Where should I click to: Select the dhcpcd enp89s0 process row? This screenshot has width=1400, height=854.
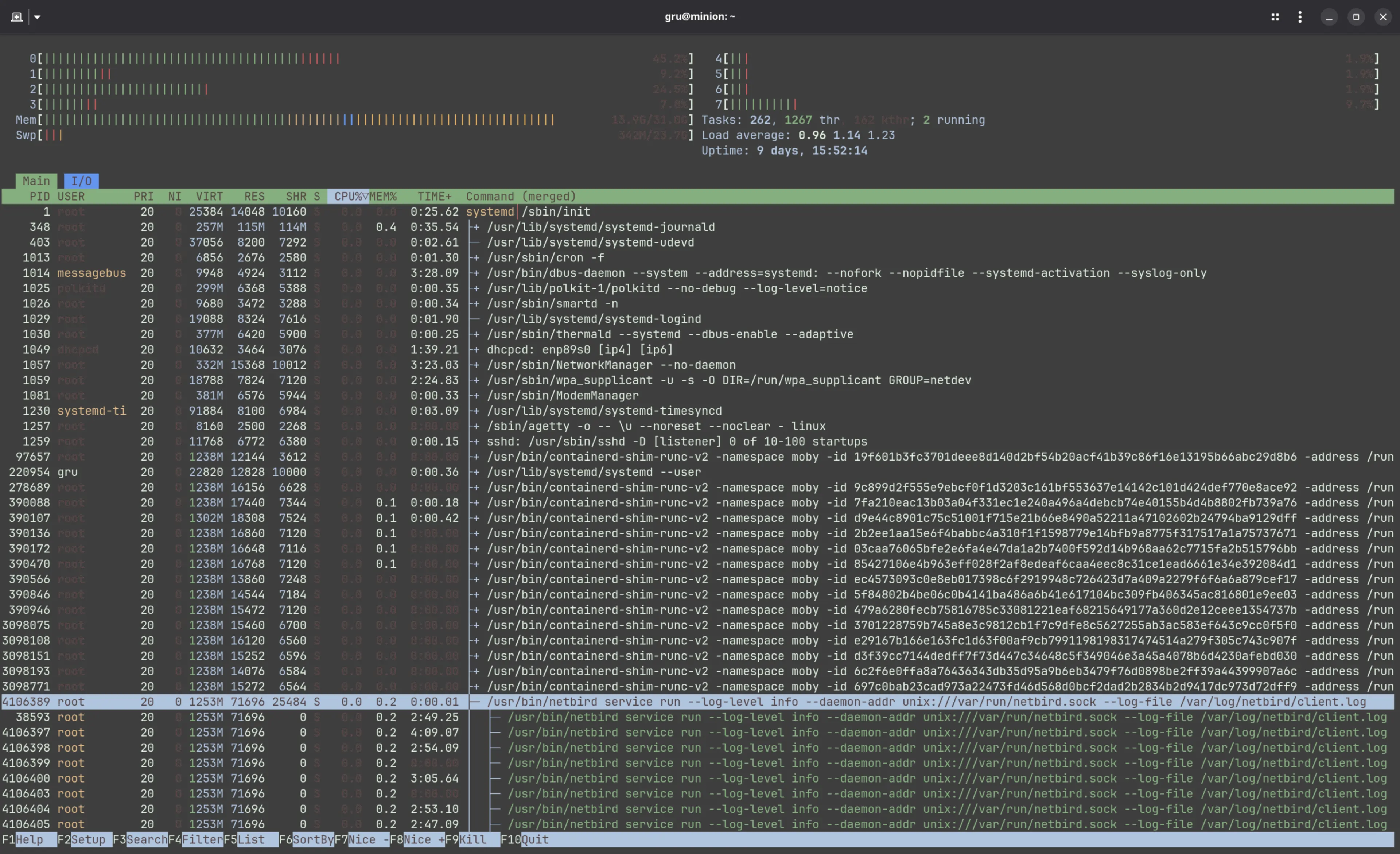click(x=698, y=350)
